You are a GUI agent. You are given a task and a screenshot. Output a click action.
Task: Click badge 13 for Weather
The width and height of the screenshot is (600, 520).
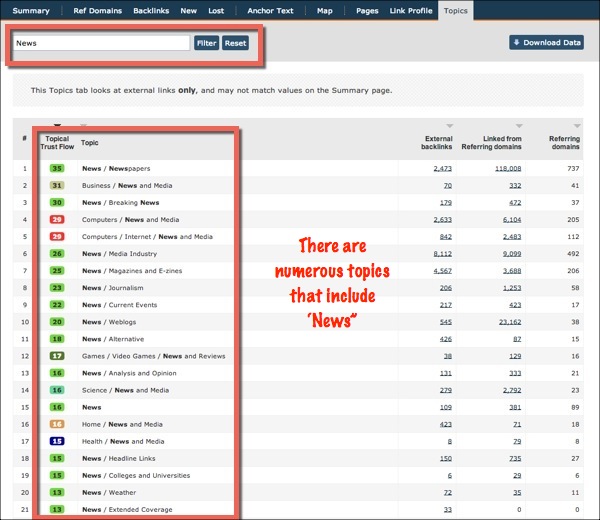pyautogui.click(x=57, y=492)
